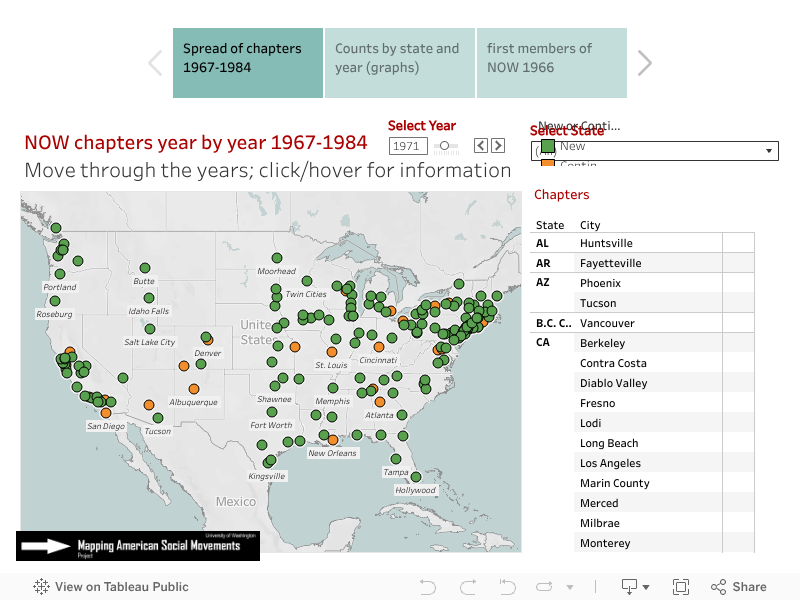Click the green New legend swatch
The height and width of the screenshot is (600, 800).
click(548, 146)
